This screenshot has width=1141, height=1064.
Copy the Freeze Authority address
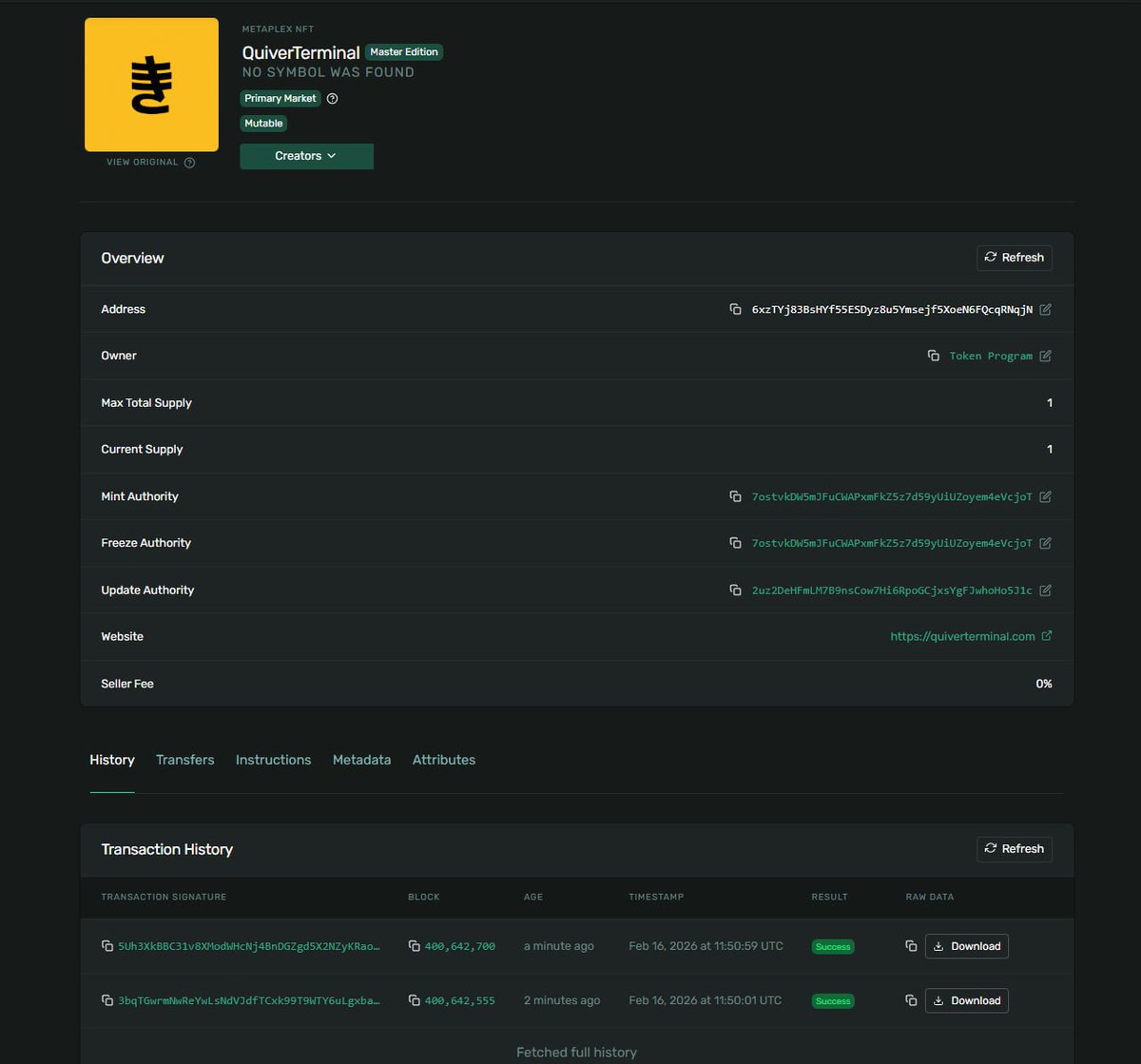tap(735, 543)
